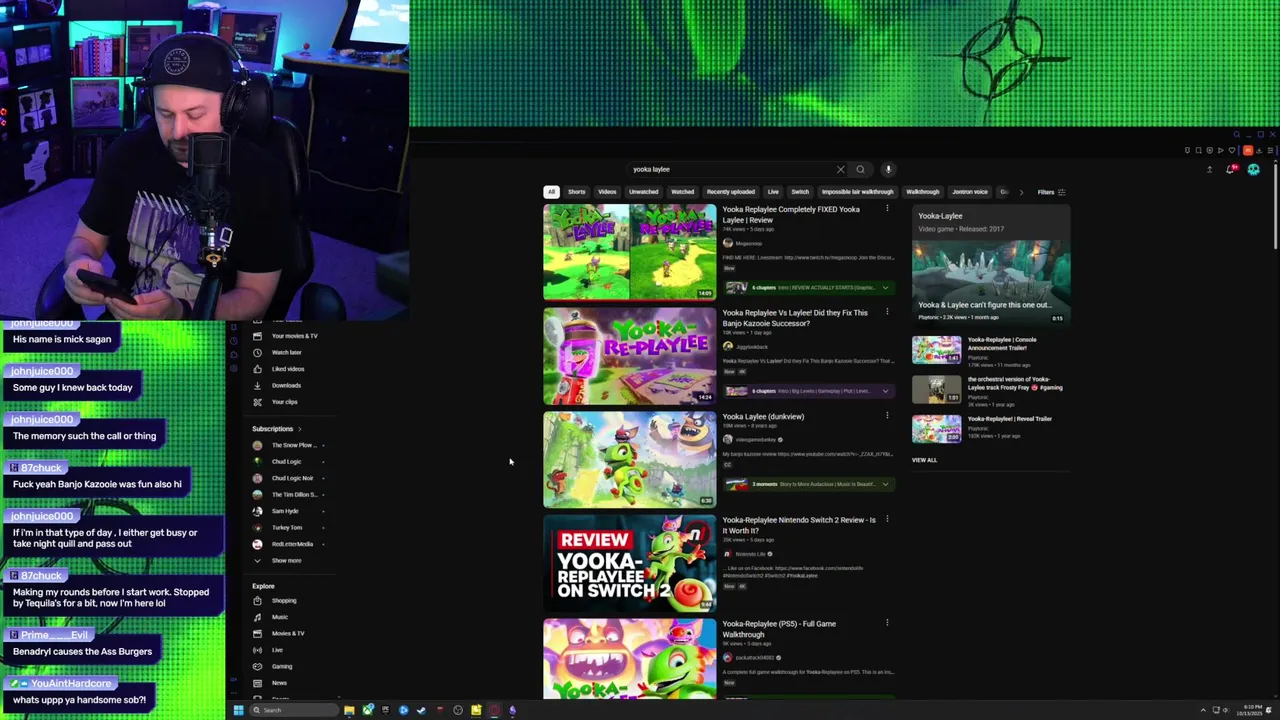Click the Frosty Fray orchestral track thumbnail

click(937, 389)
